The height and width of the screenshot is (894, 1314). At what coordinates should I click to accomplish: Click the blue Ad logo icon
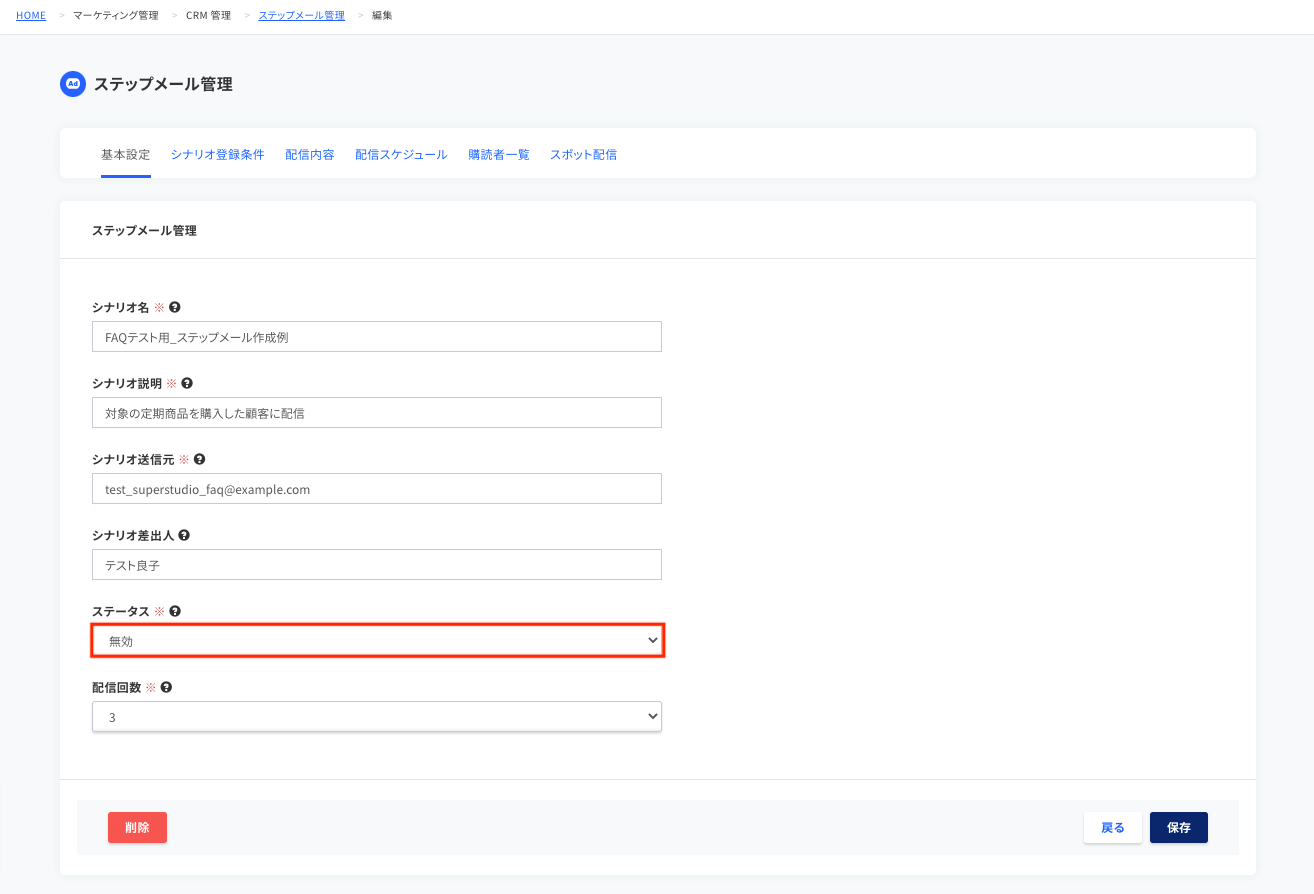pyautogui.click(x=73, y=84)
